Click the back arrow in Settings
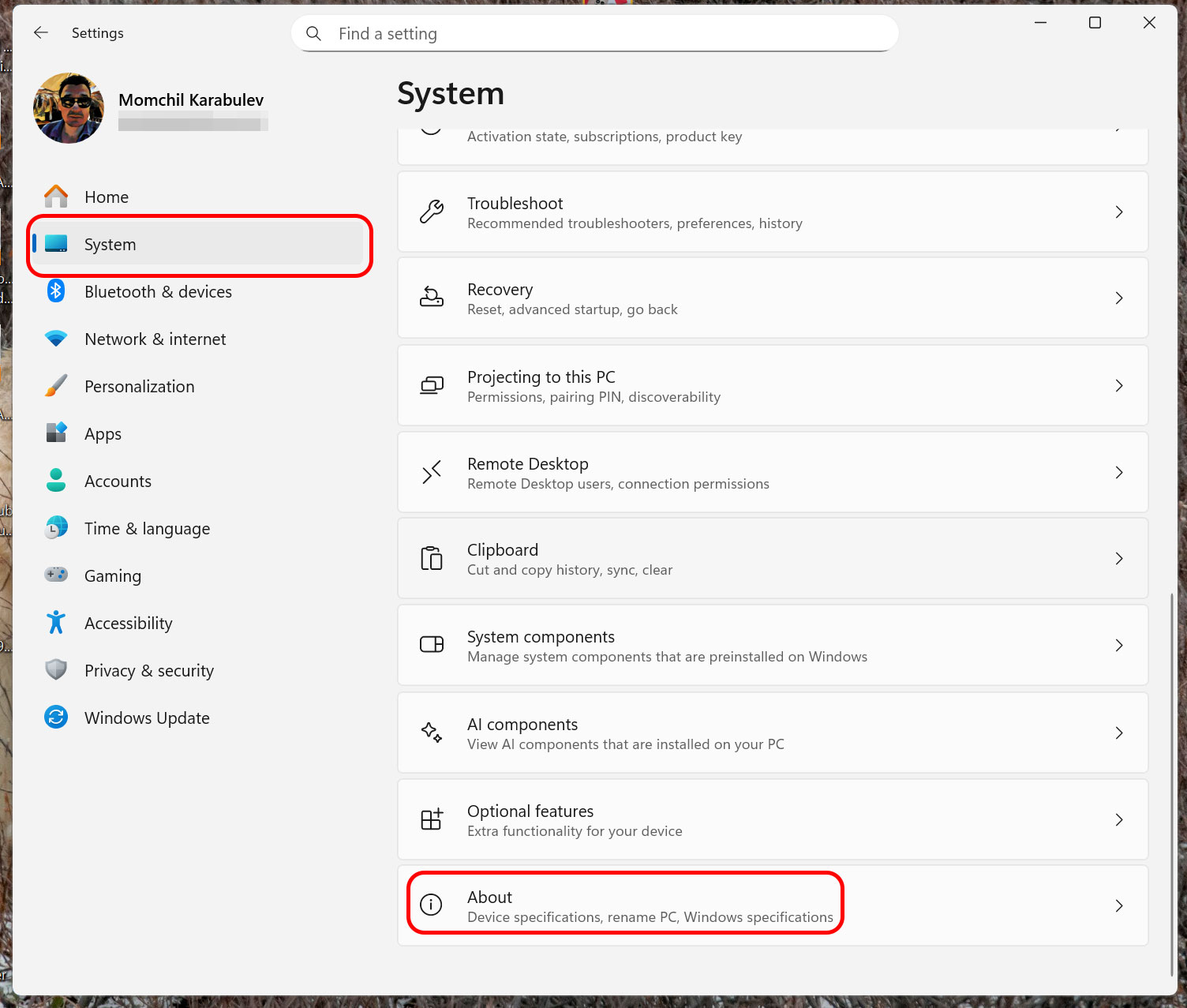 point(41,32)
